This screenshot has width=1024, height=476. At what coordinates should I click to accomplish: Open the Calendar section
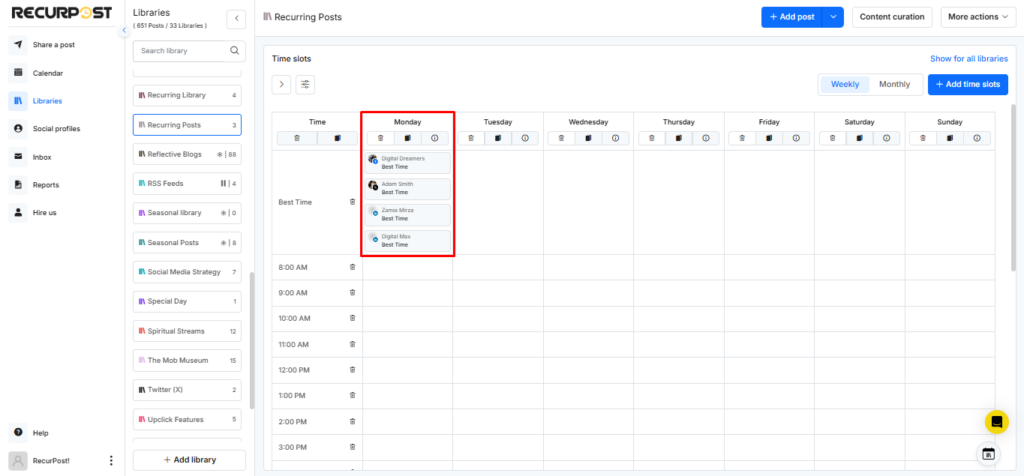48,73
